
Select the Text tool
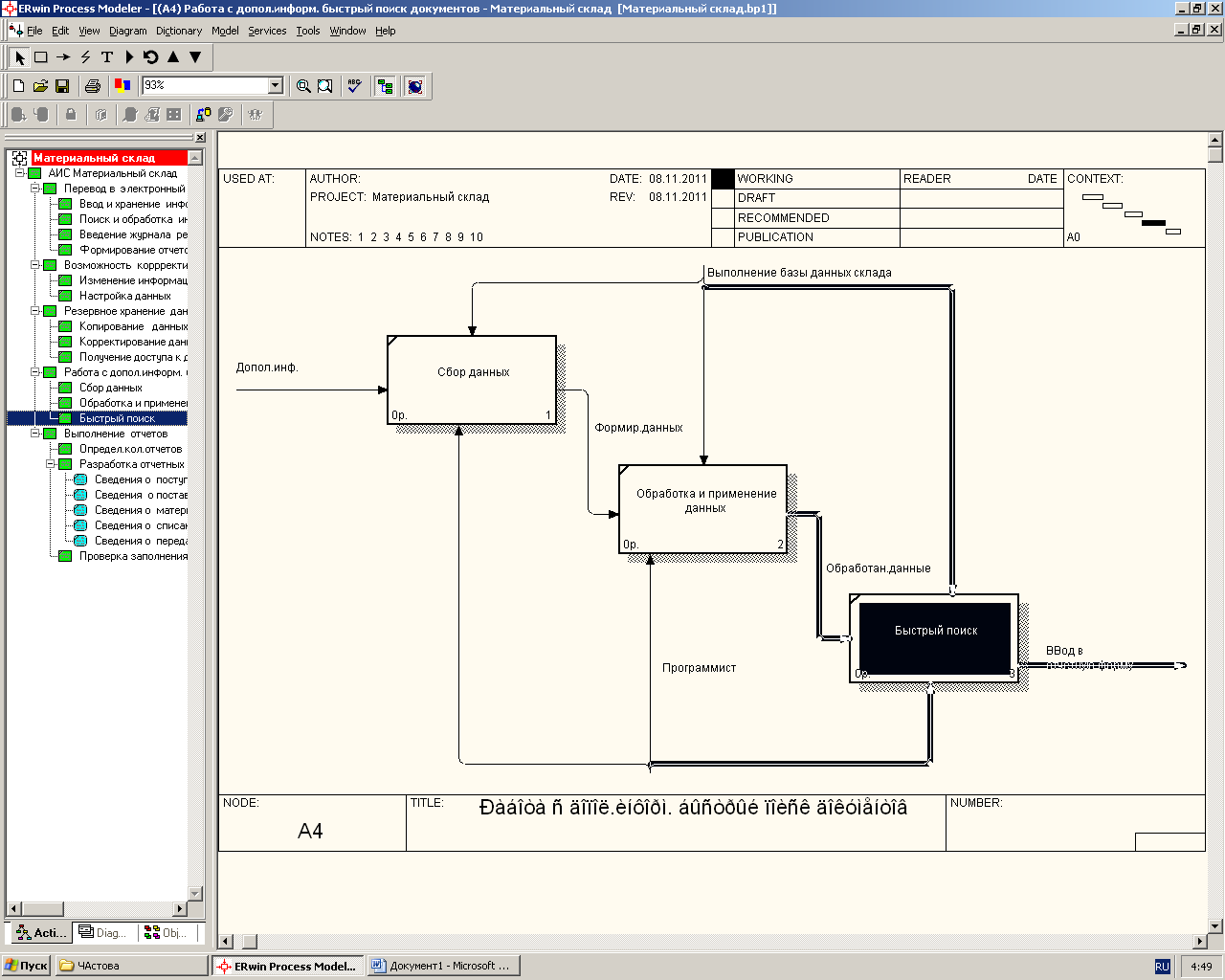point(107,57)
